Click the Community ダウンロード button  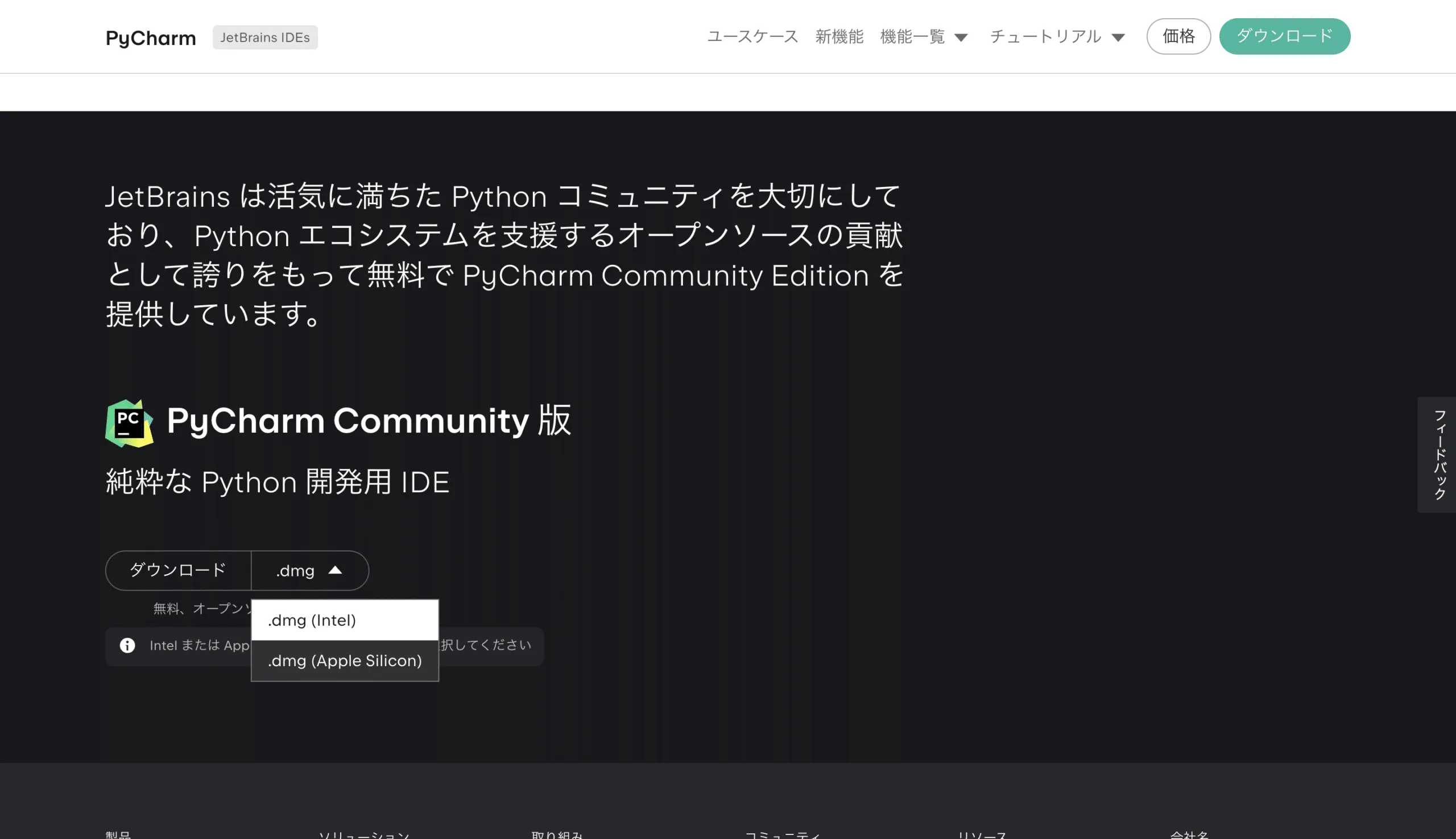click(178, 570)
